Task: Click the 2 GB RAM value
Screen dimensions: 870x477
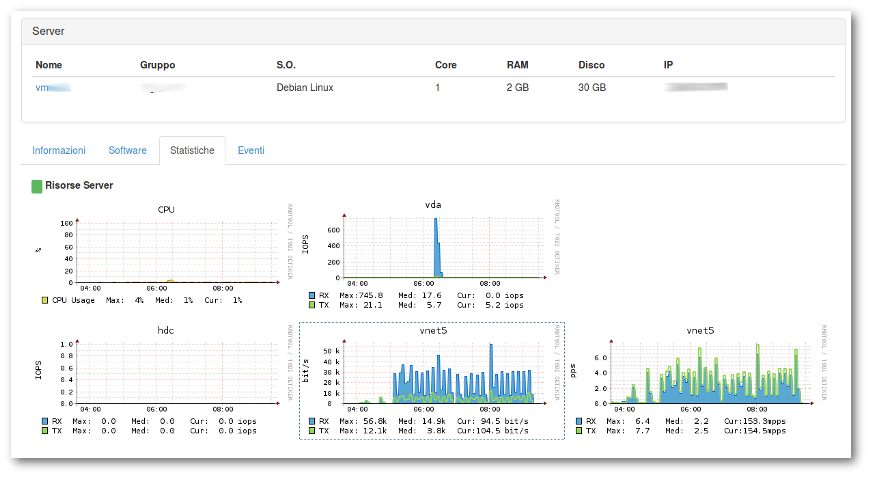Action: (518, 88)
